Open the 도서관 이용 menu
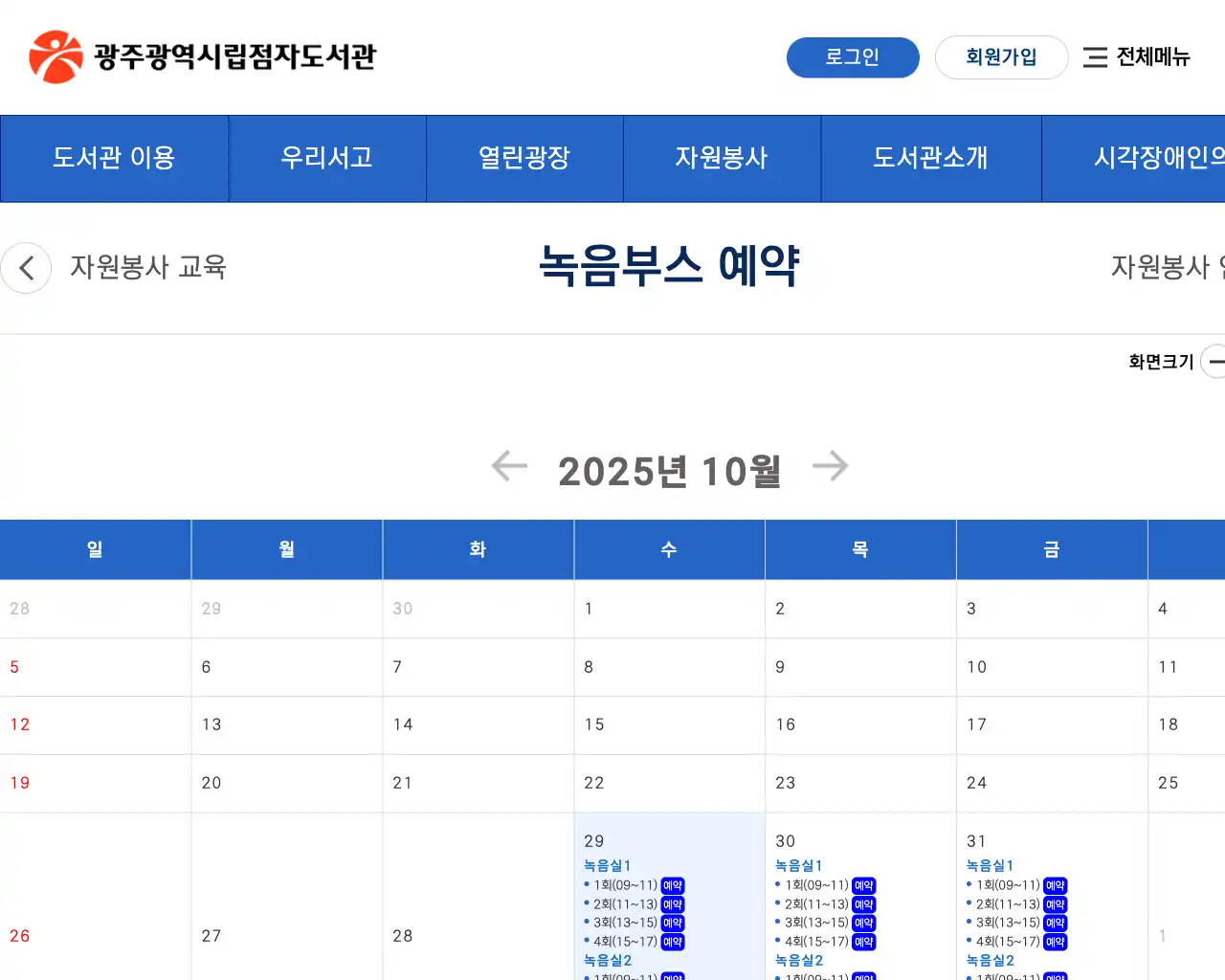 click(x=114, y=158)
